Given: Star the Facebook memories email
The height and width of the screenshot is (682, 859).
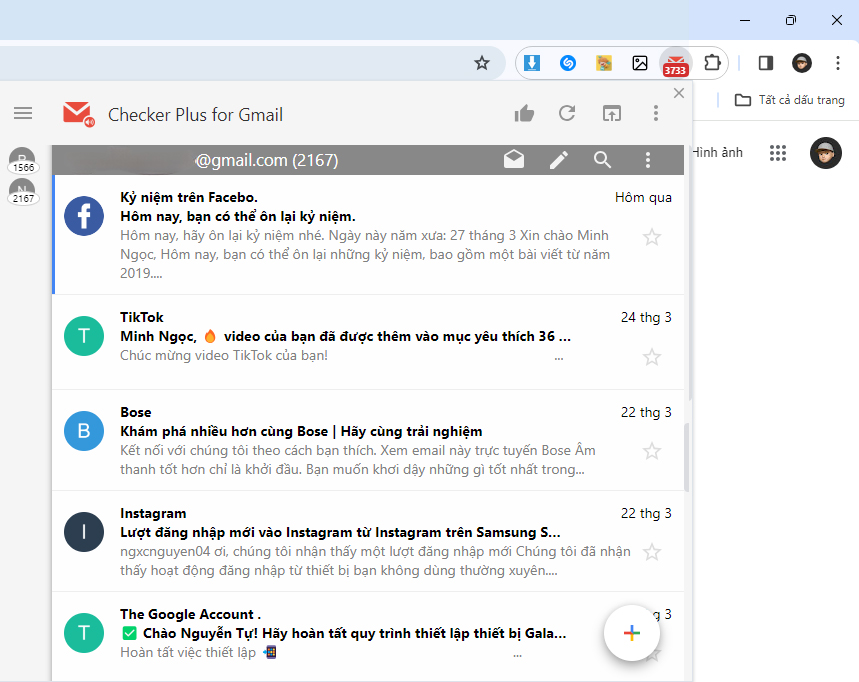Looking at the screenshot, I should (x=652, y=237).
